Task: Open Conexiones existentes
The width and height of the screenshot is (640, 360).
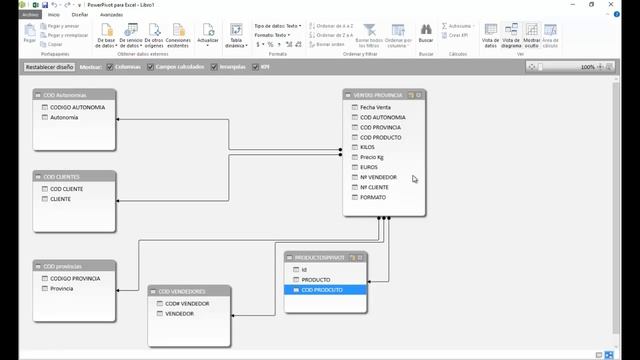Action: pyautogui.click(x=178, y=36)
